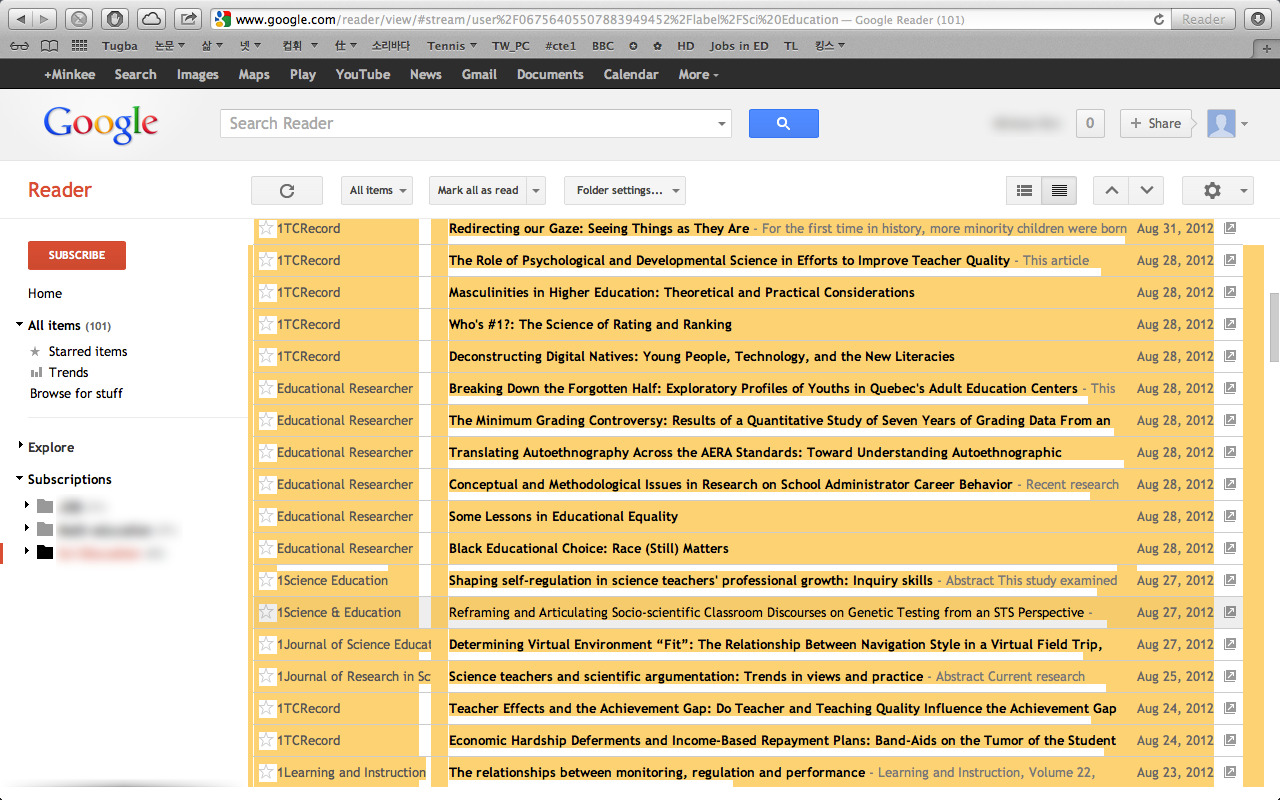The image size is (1280, 800).
Task: Open 'Some Lessons in Educational Equality' external link icon
Action: (1230, 516)
